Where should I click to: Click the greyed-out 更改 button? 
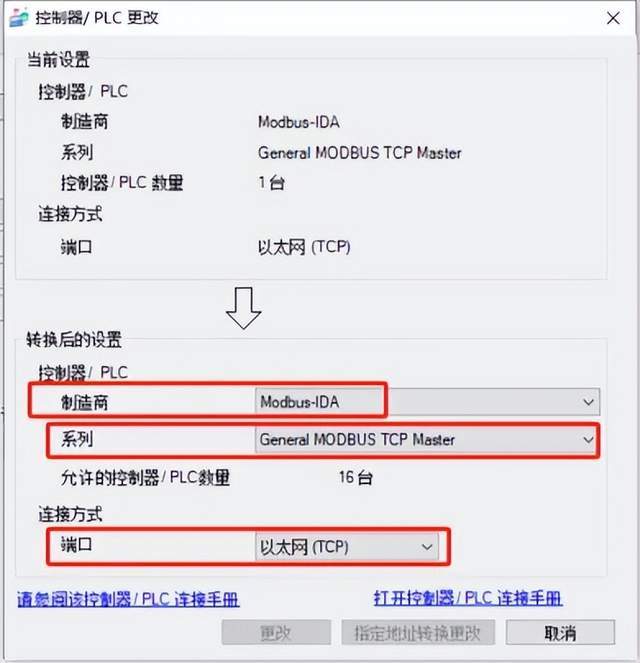[276, 633]
